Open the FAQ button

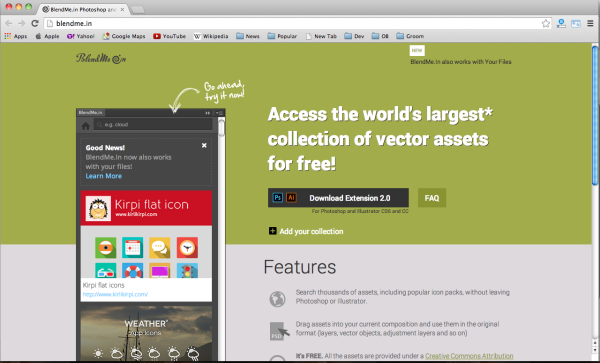pyautogui.click(x=432, y=198)
